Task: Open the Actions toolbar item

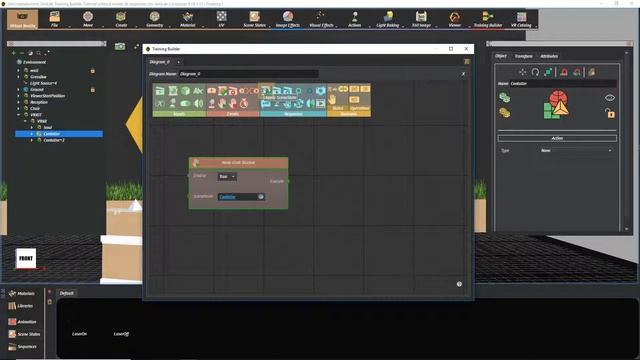Action: (354, 19)
